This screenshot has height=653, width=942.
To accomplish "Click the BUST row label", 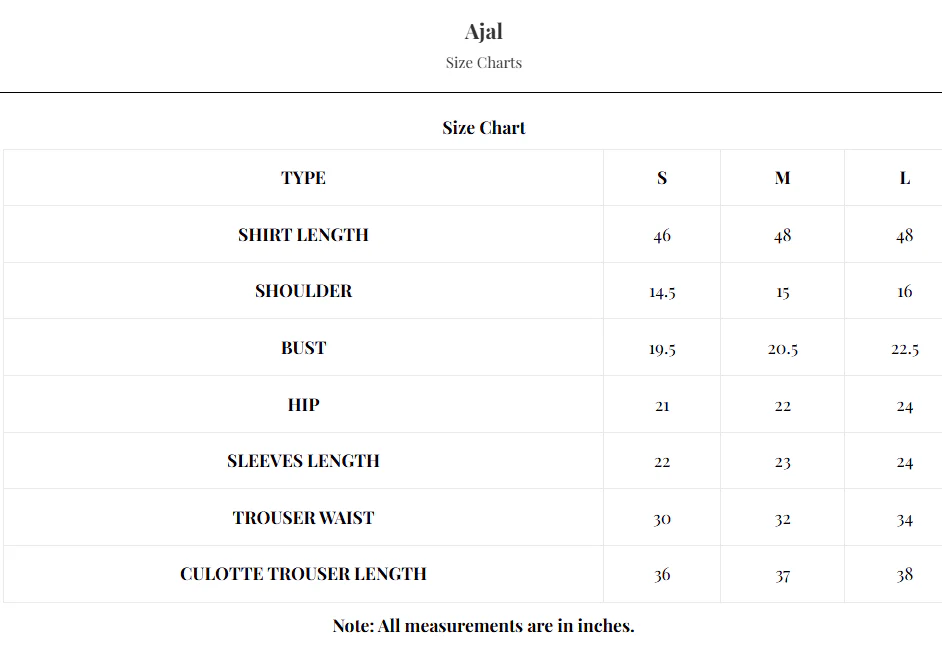I will [x=303, y=348].
